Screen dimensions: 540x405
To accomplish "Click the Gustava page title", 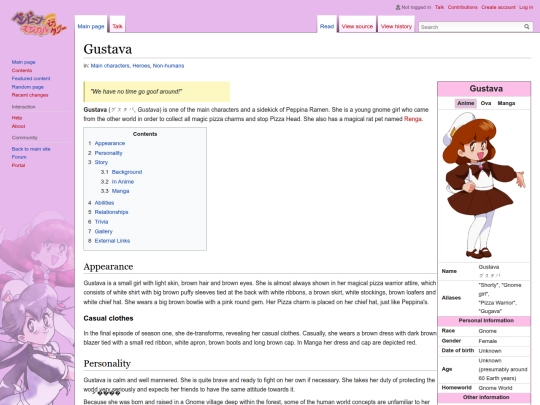I will click(x=107, y=49).
